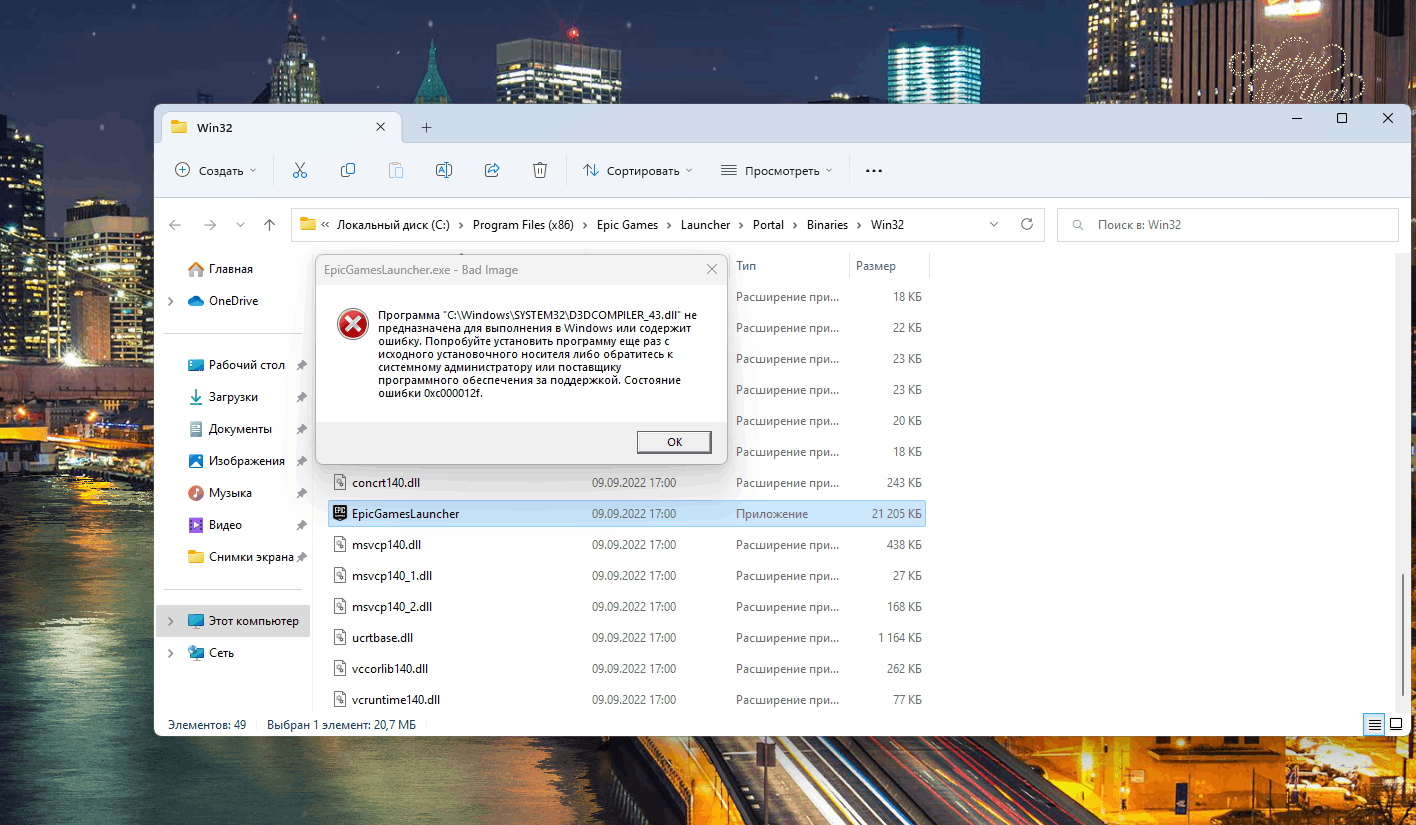Screen dimensions: 1416x825
Task: Click Portal breadcrumb segment
Action: [768, 225]
